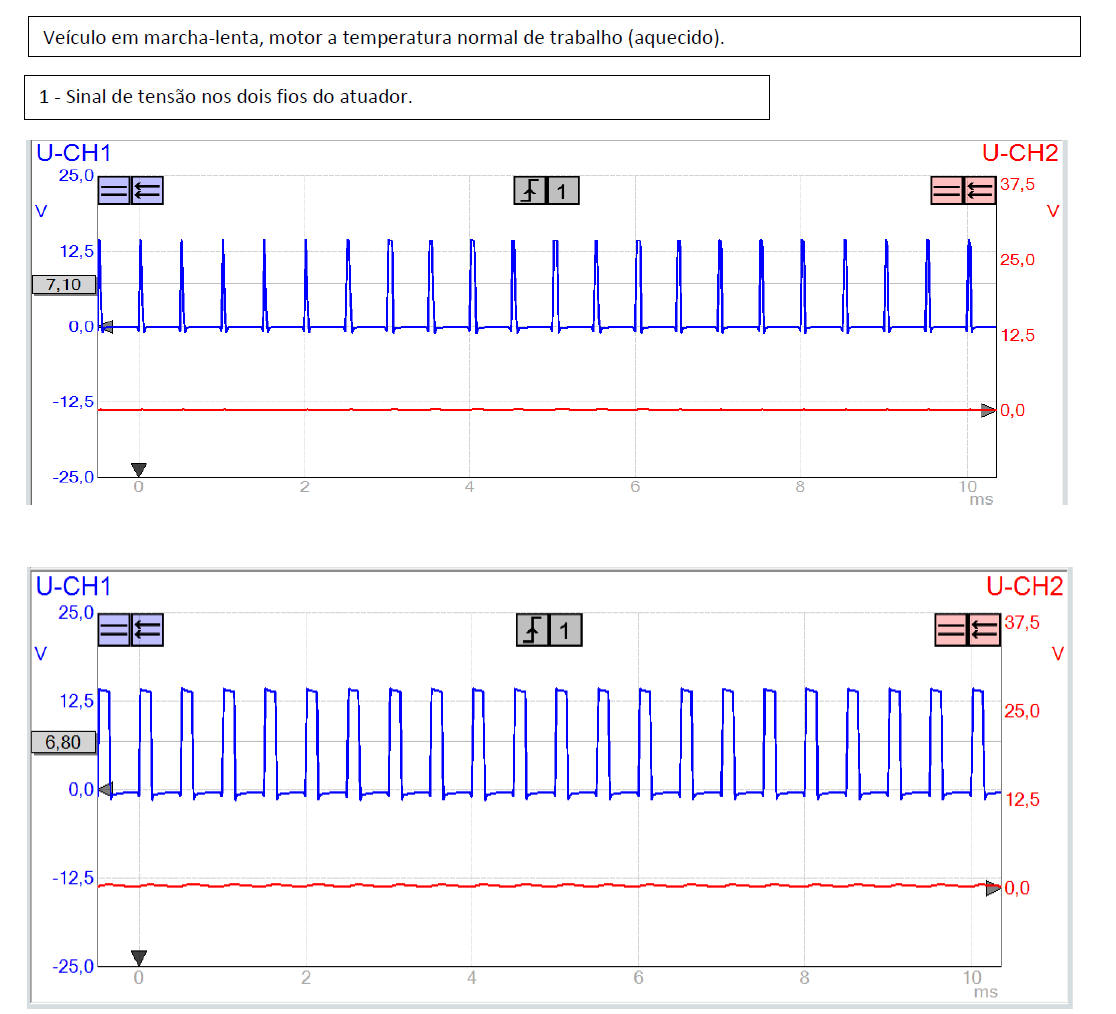Select the rising-edge trigger icon in upper chart
This screenshot has height=1014, width=1116.
point(530,190)
